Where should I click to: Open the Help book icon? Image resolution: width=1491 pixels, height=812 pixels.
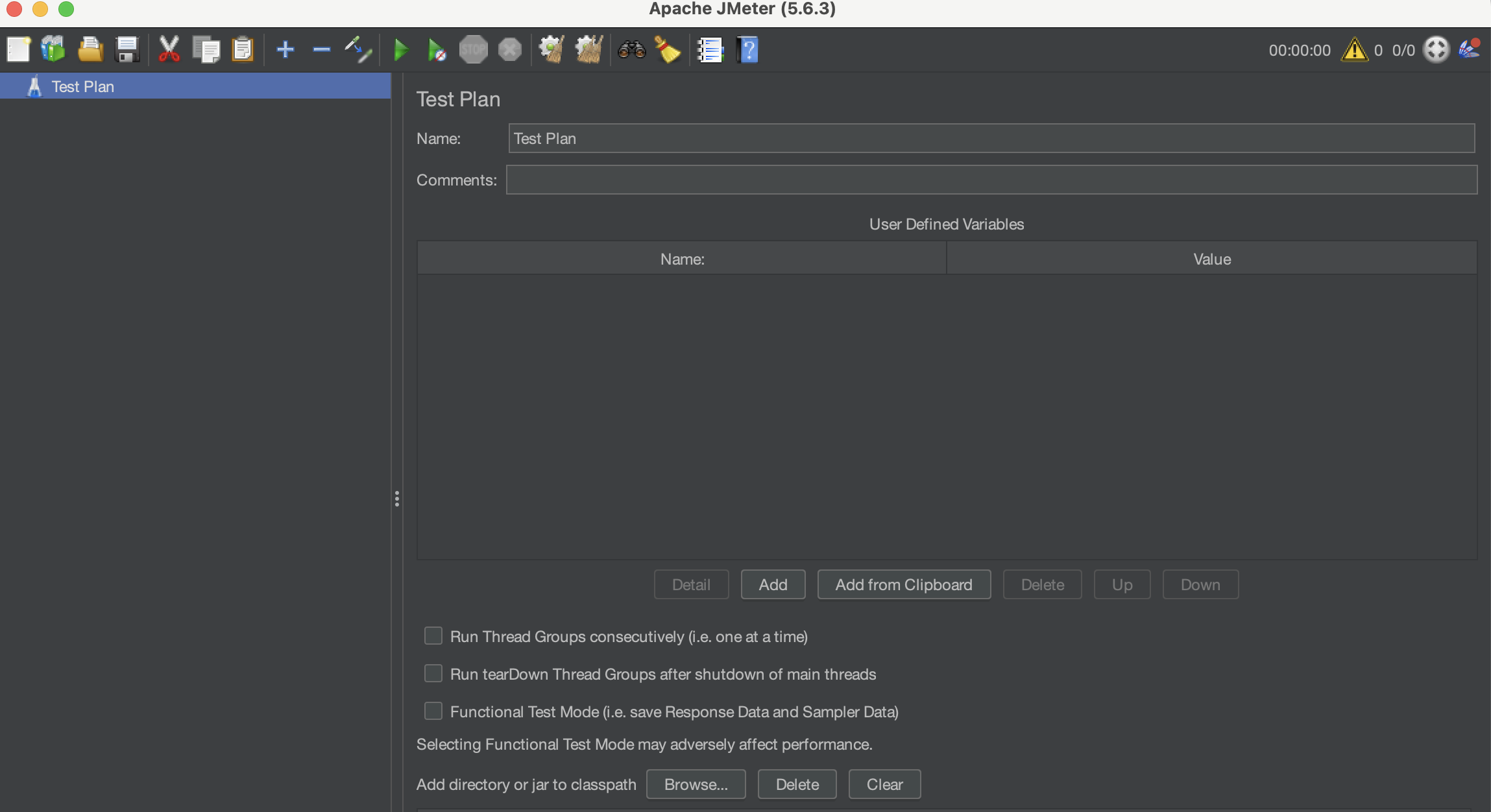click(747, 49)
